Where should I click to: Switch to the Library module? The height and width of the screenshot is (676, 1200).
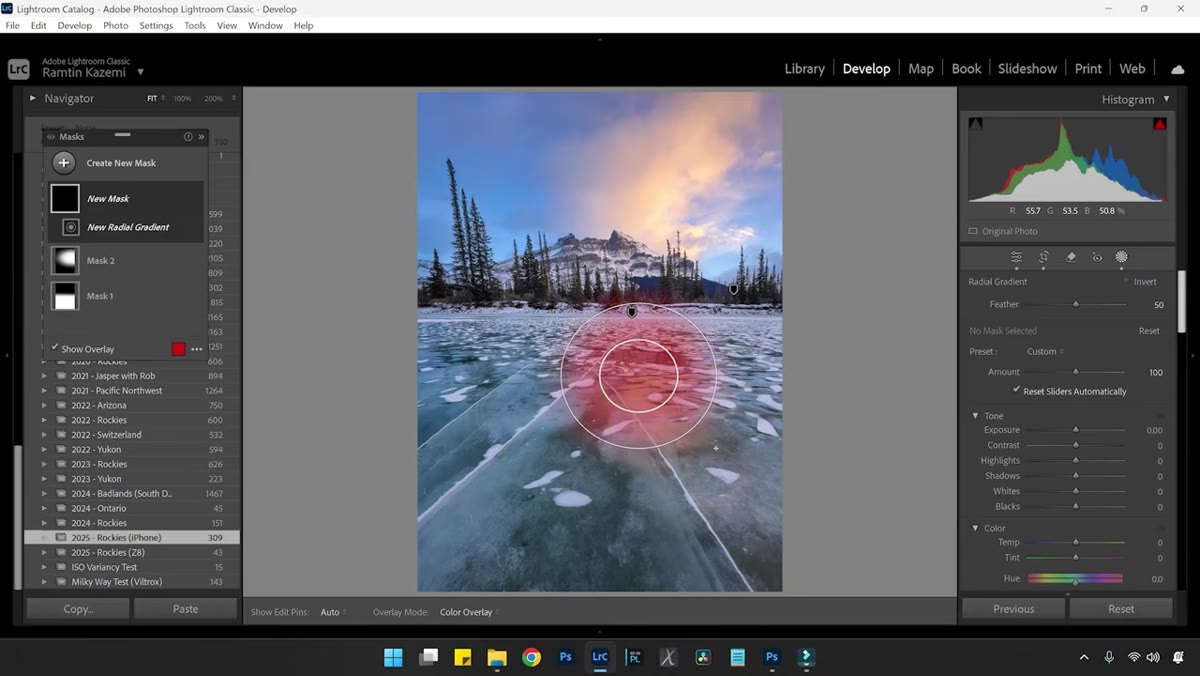point(804,69)
